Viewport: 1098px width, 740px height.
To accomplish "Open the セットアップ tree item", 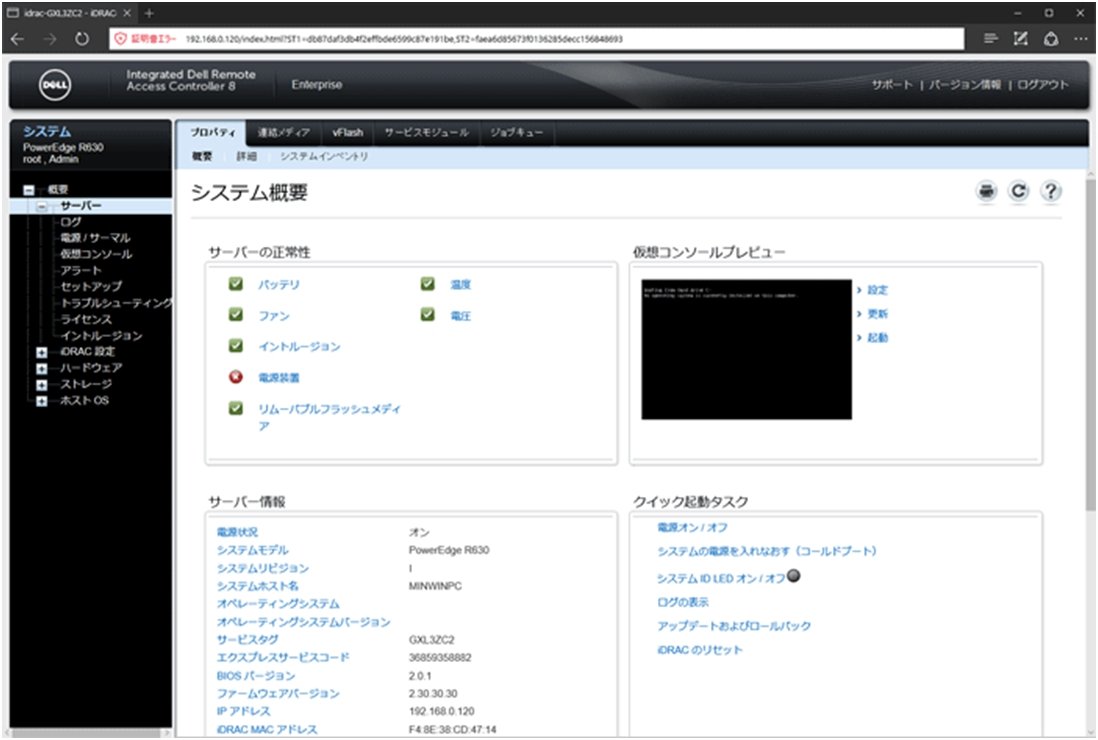I will click(91, 286).
